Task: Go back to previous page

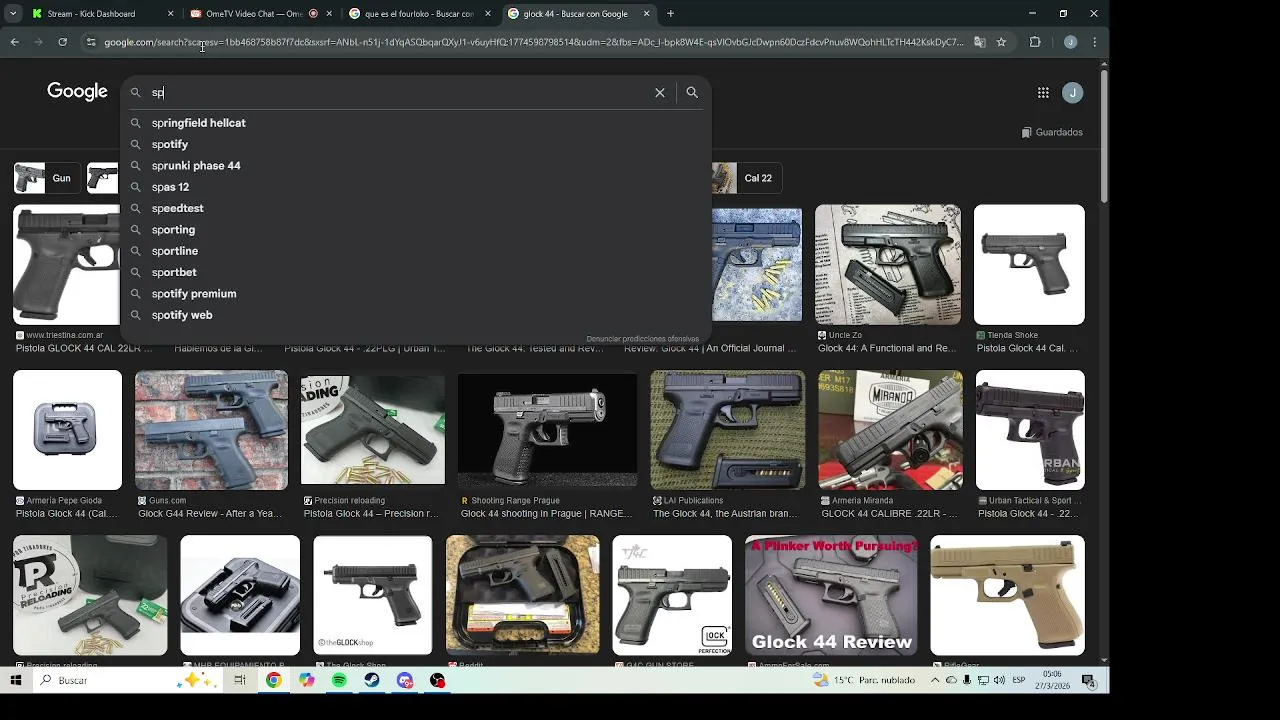Action: coord(14,42)
